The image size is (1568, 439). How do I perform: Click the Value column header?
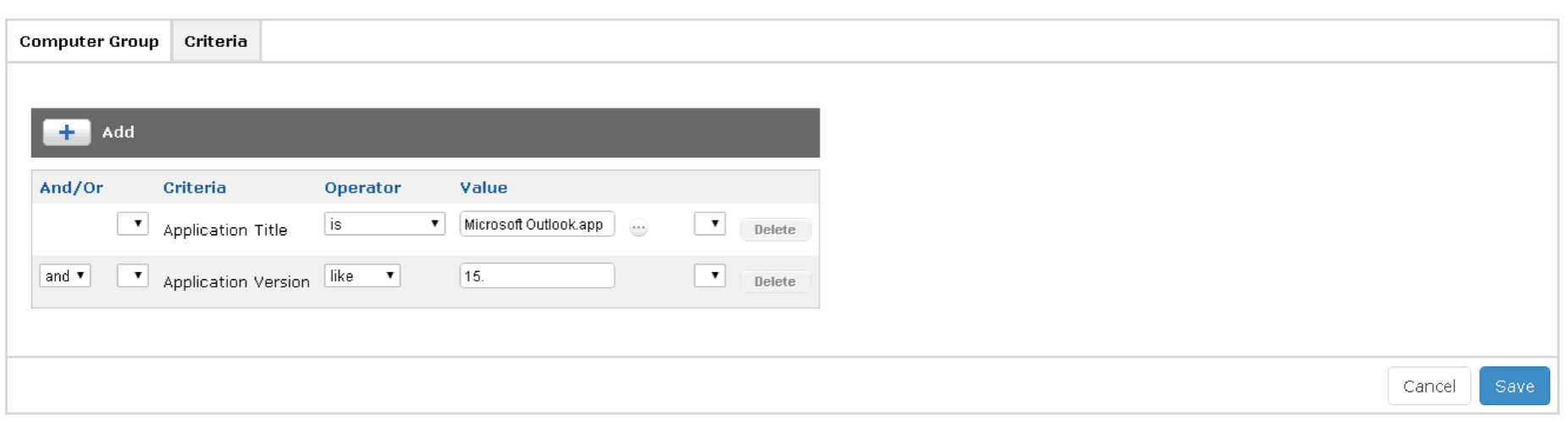483,187
